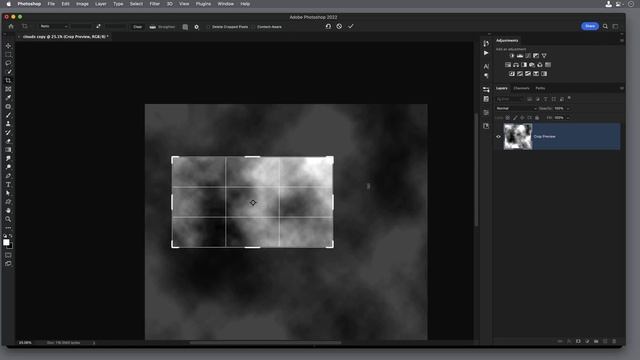Switch to the Channels tab

(521, 88)
